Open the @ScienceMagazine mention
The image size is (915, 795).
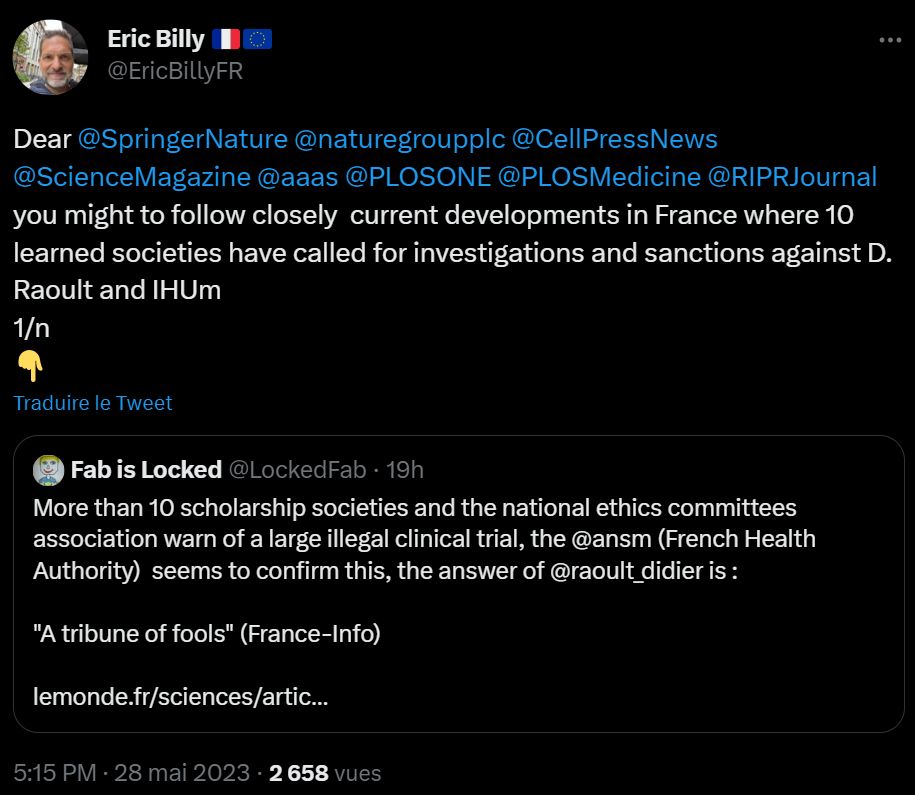pos(131,177)
